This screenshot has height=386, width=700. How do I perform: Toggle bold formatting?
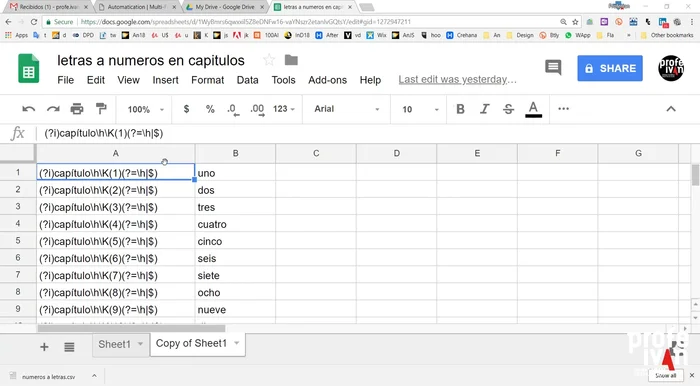[x=461, y=109]
